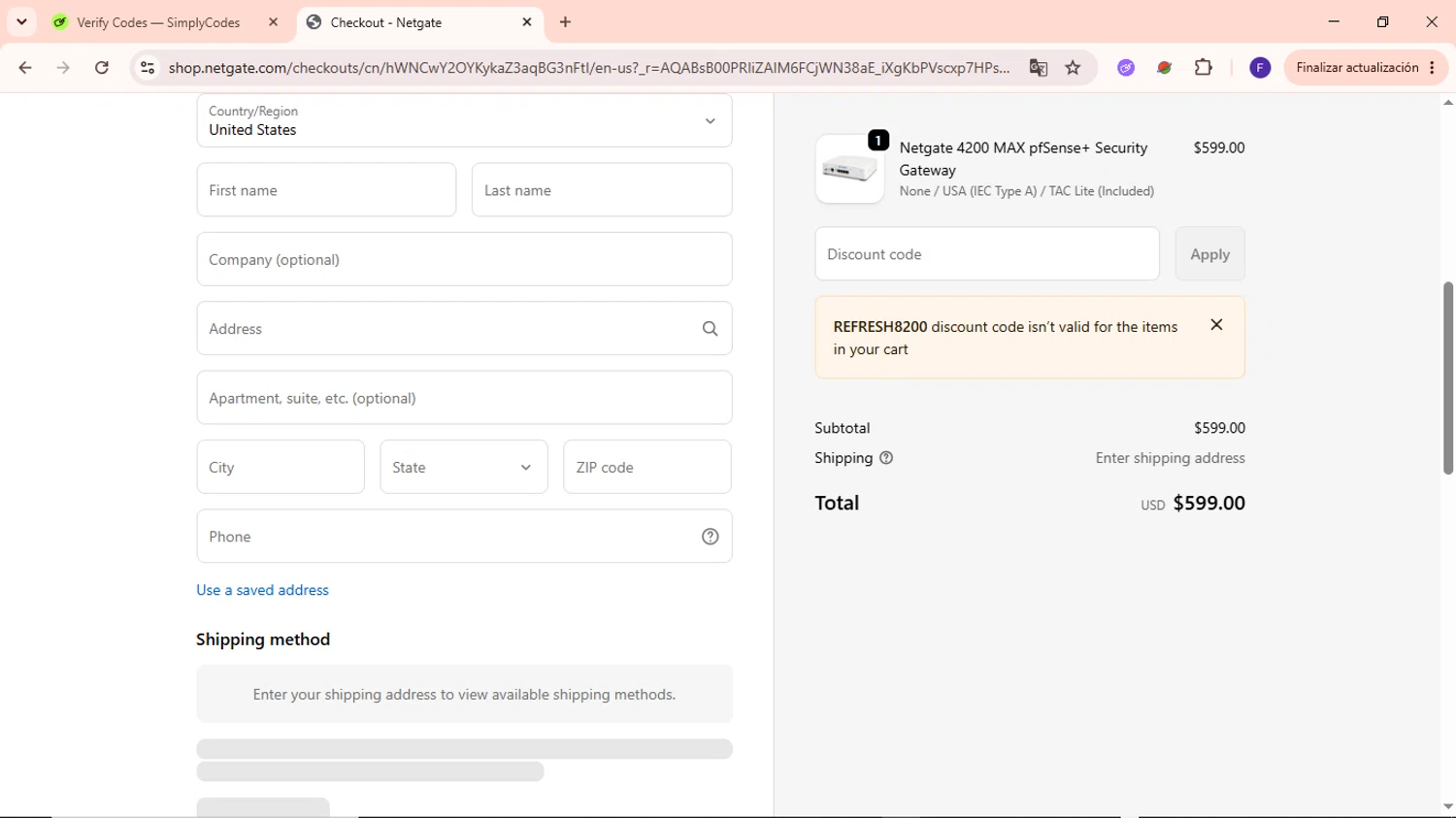Open the Extensions puzzle menu

pos(1204,68)
